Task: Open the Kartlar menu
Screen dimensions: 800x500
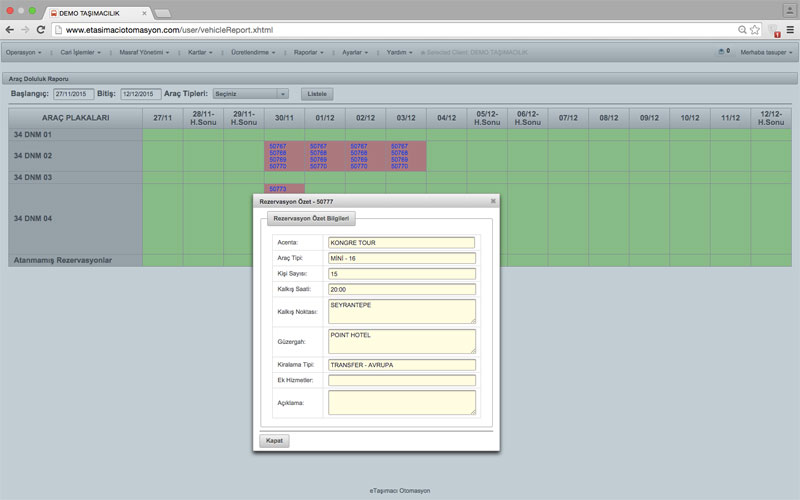Action: 200,53
